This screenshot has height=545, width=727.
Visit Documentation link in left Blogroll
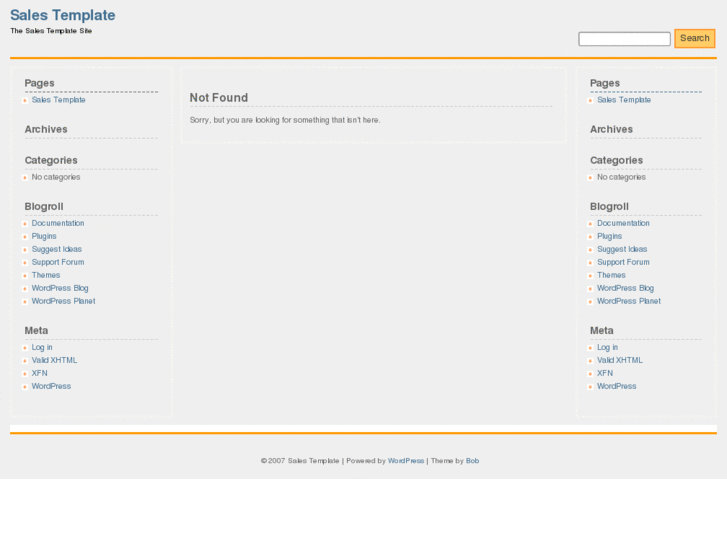click(58, 223)
